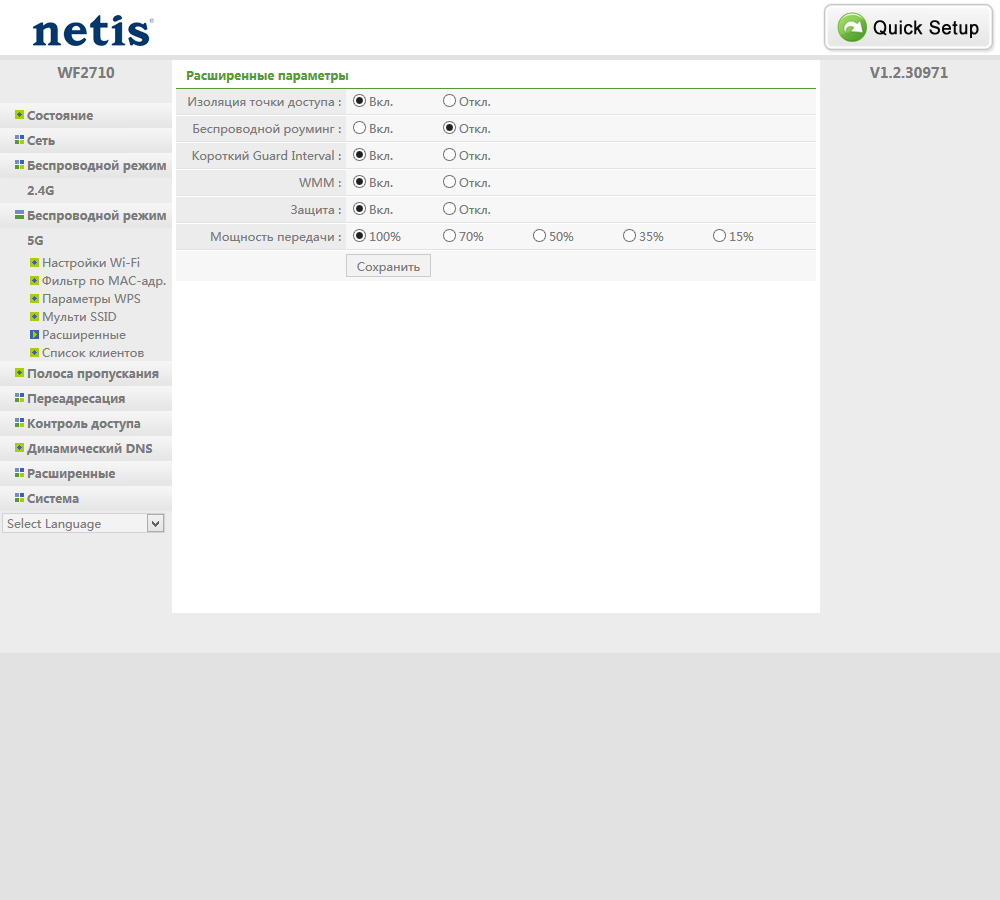Click the bullet icon beside Параметры WPS
This screenshot has width=1000, height=900.
[x=34, y=298]
